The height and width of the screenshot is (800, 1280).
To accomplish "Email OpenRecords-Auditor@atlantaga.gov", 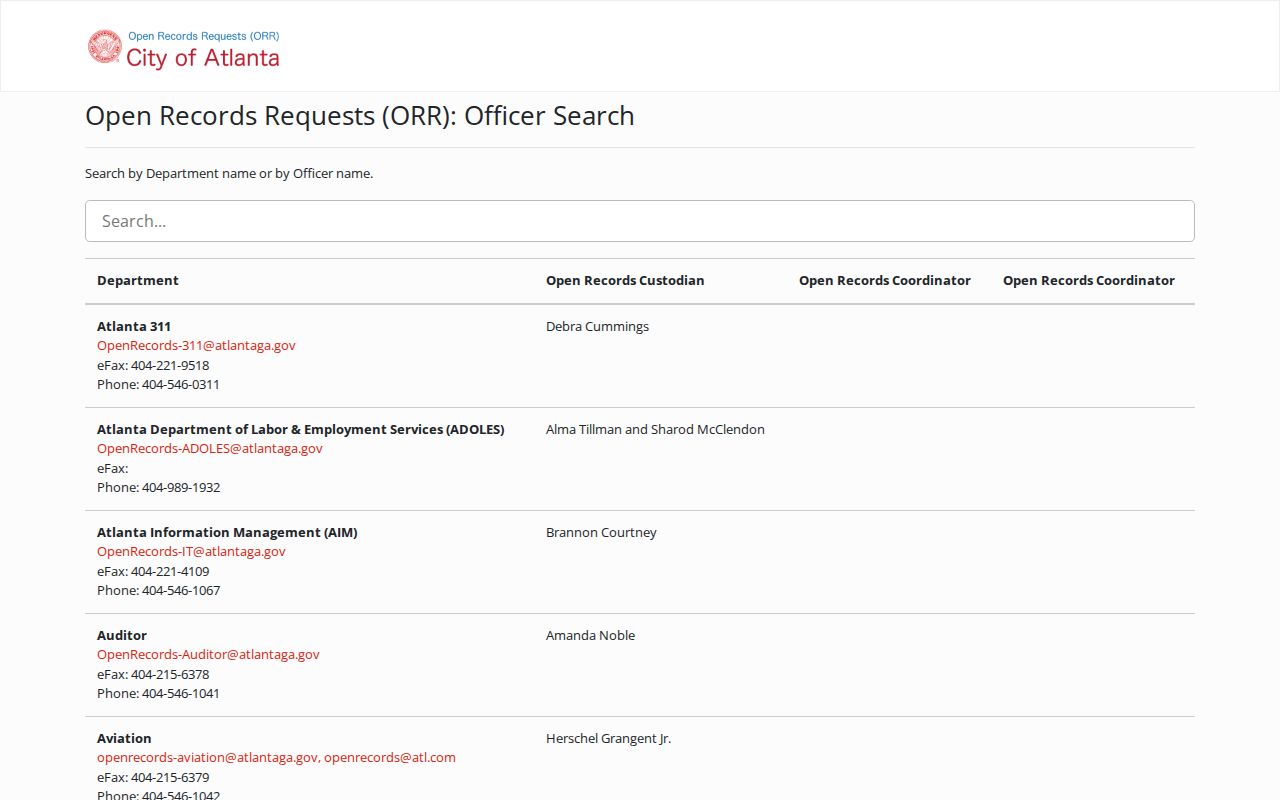I will (208, 654).
